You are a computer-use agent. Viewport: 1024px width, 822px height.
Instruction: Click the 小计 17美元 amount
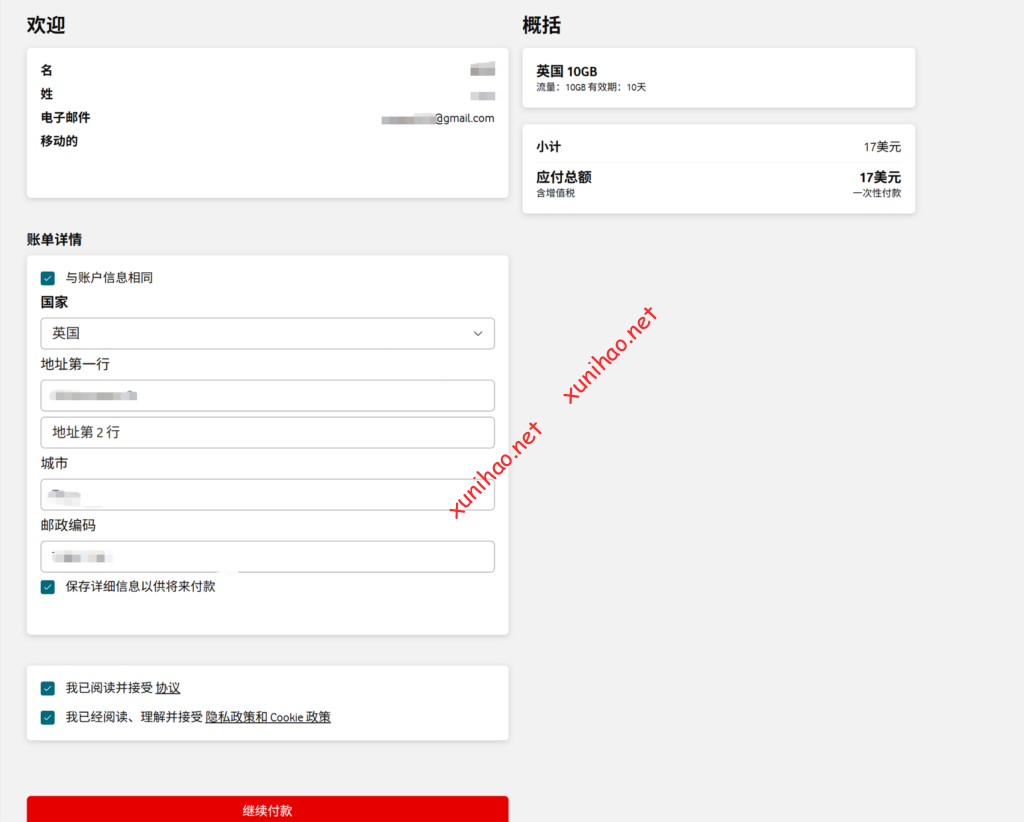pyautogui.click(x=881, y=147)
